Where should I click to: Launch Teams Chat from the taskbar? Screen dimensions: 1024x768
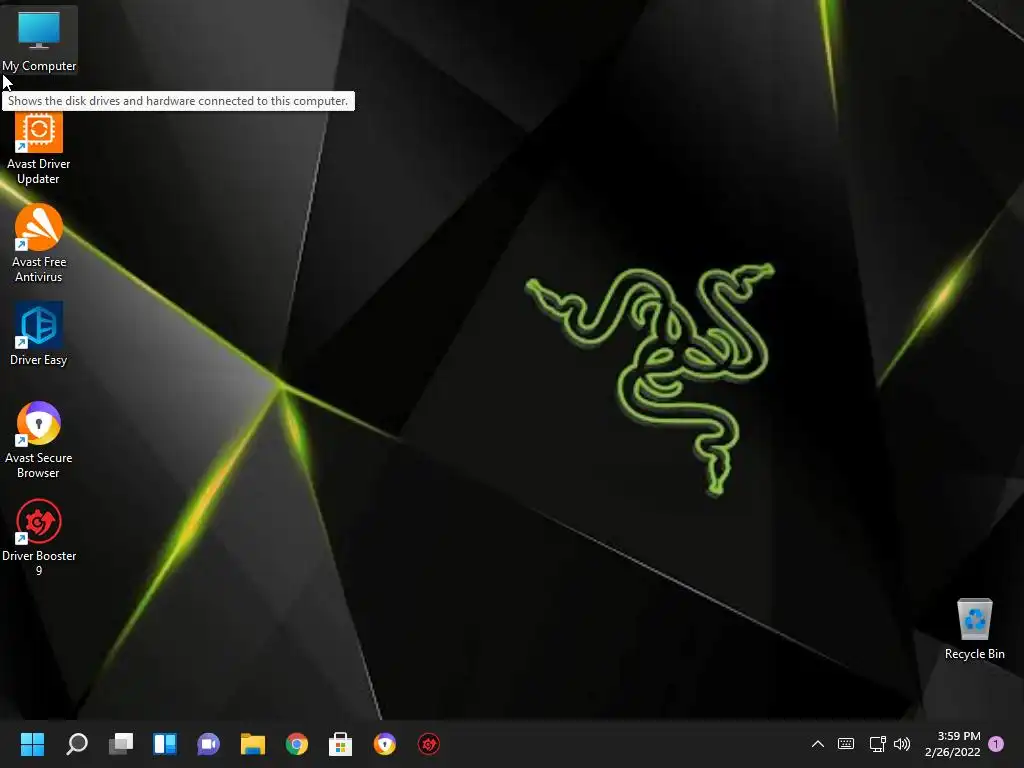click(x=208, y=744)
